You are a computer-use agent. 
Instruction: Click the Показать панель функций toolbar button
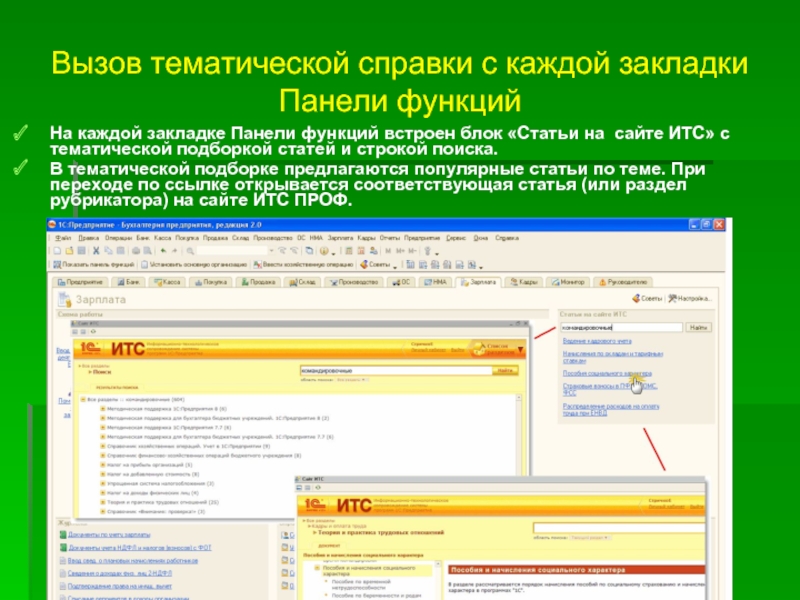(94, 264)
